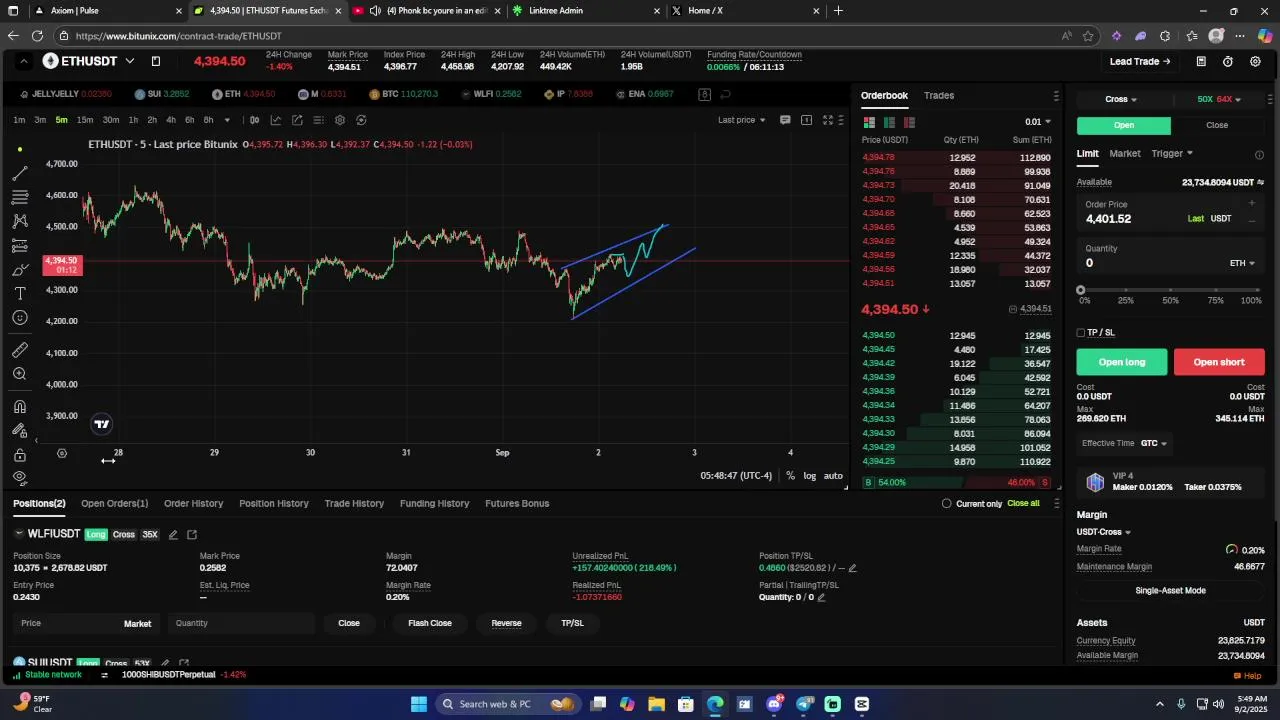Transfer funds next to Available balance
1280x720 pixels.
pos(1260,183)
